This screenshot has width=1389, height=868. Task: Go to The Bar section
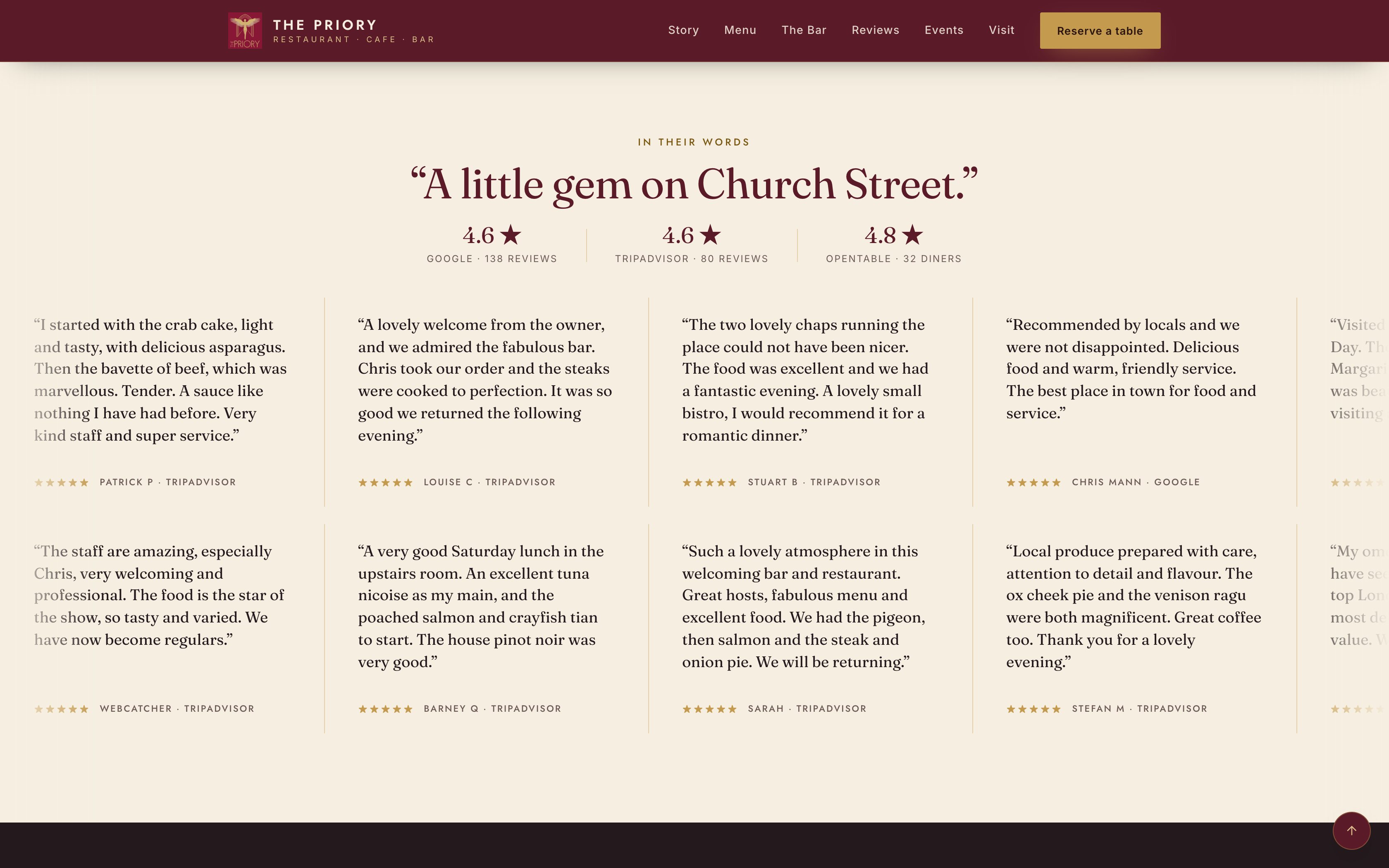[x=804, y=30]
